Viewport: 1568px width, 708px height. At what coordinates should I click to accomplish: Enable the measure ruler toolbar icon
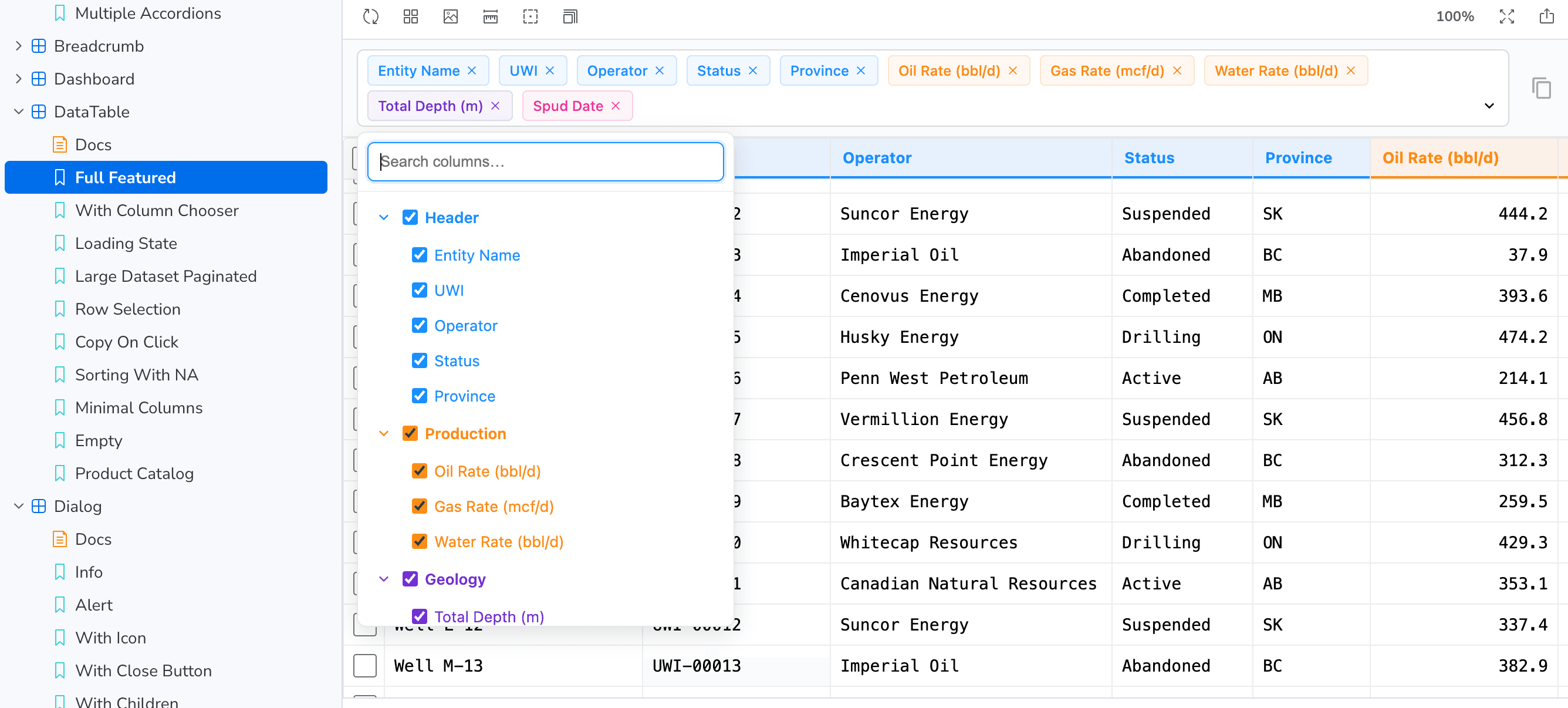(x=490, y=16)
